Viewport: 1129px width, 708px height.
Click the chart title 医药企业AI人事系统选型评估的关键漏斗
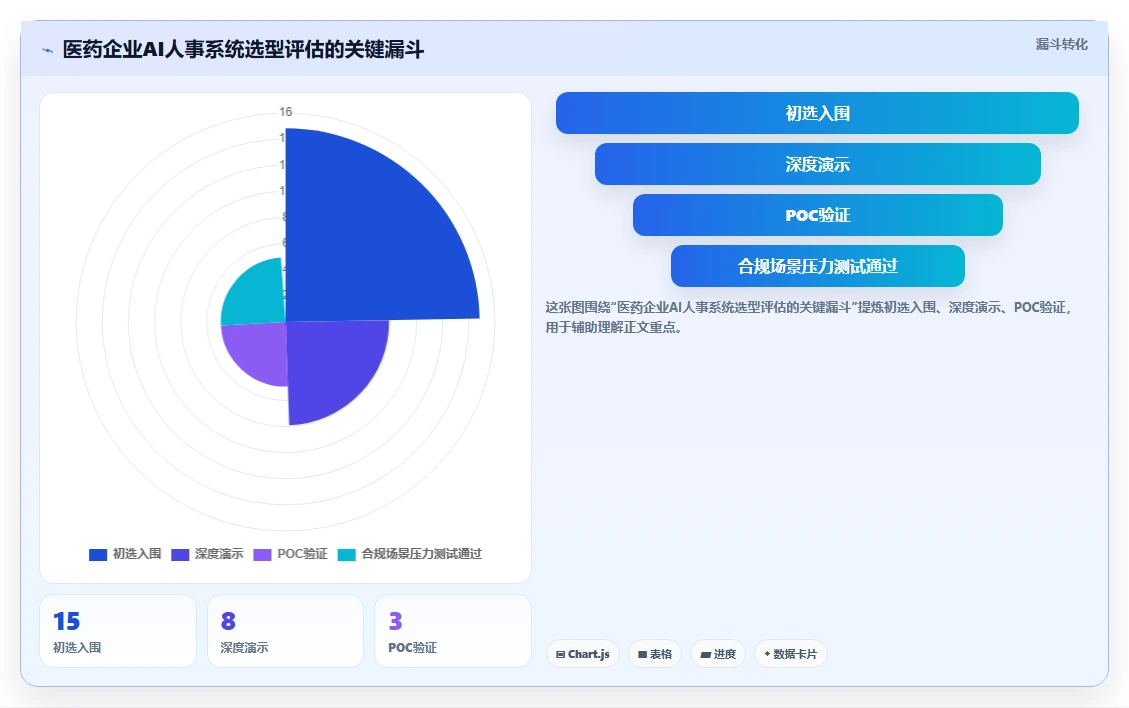243,50
